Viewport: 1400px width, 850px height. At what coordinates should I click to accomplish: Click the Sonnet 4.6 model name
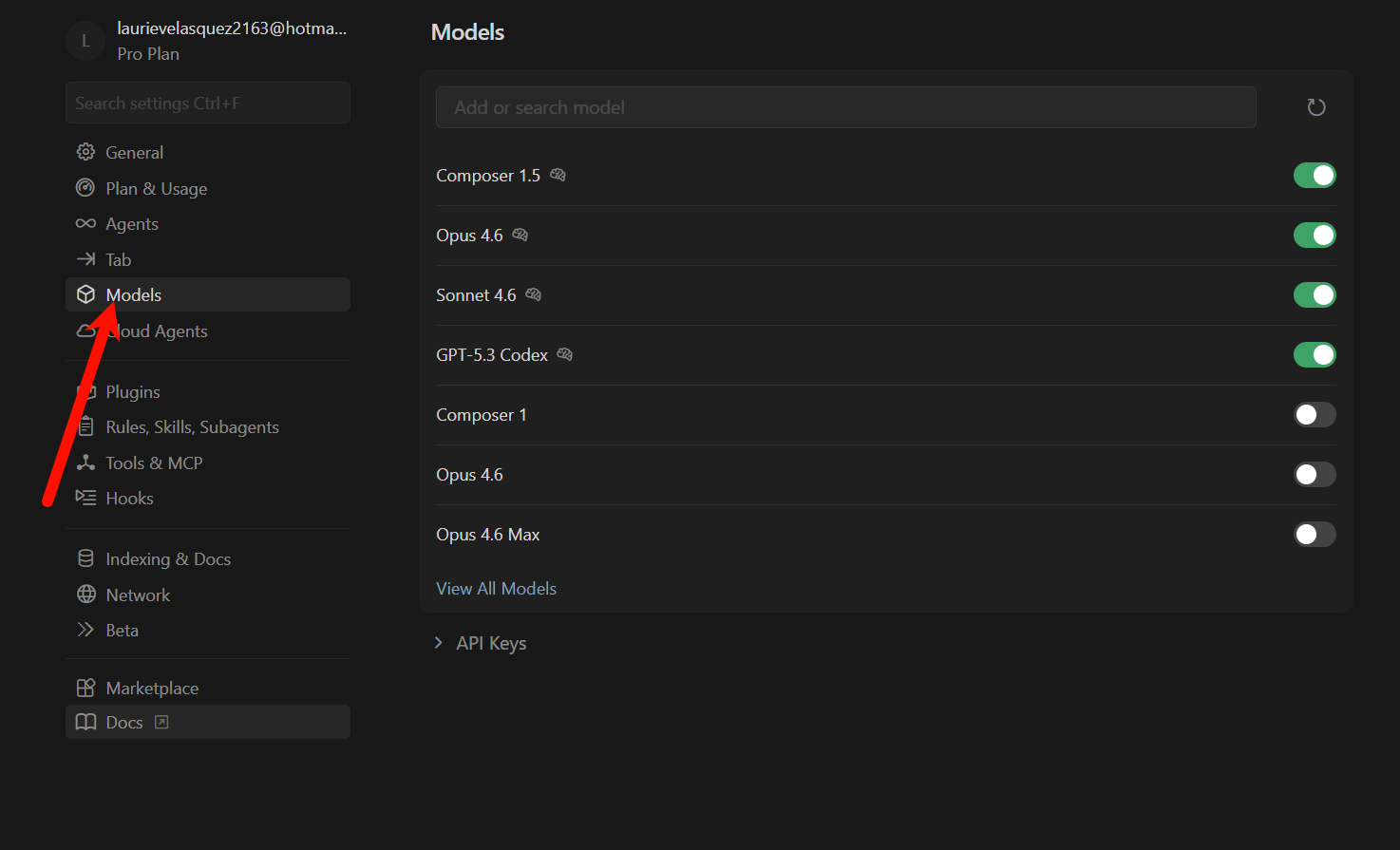point(476,295)
